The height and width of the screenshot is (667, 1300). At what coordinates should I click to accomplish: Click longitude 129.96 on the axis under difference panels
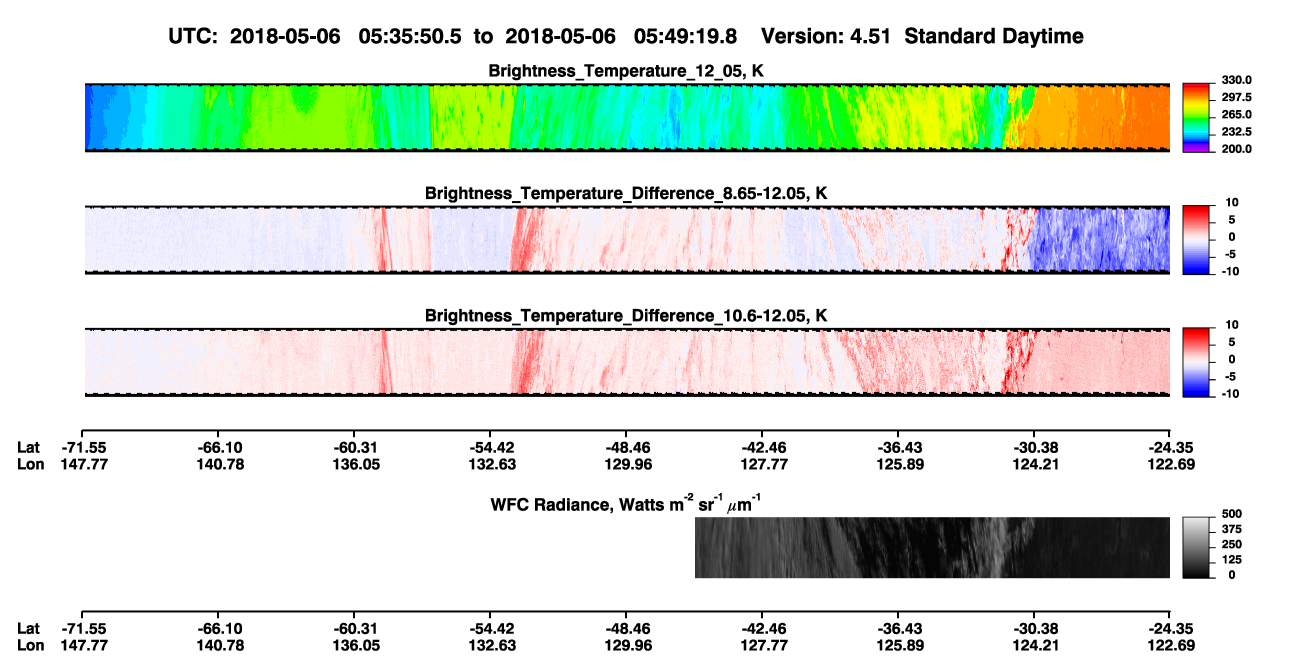[x=626, y=464]
